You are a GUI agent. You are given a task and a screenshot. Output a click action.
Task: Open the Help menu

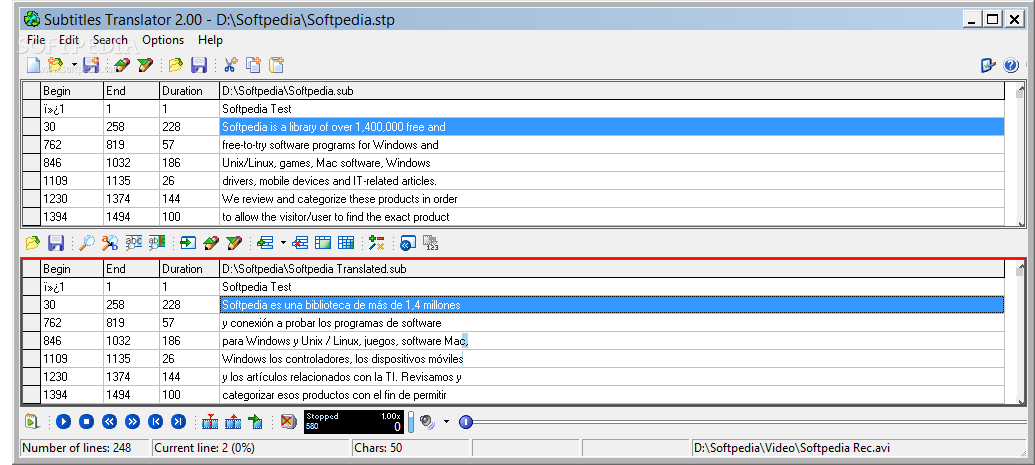tap(211, 40)
